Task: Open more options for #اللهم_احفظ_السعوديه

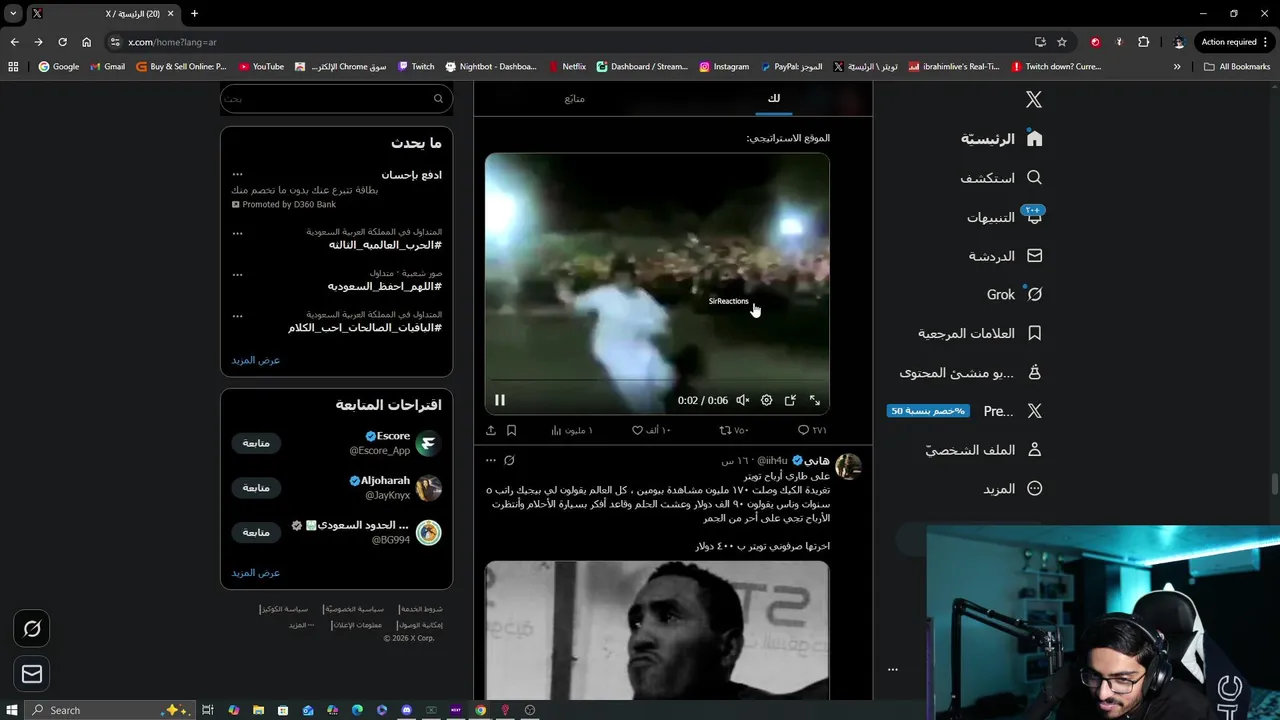Action: [x=237, y=274]
